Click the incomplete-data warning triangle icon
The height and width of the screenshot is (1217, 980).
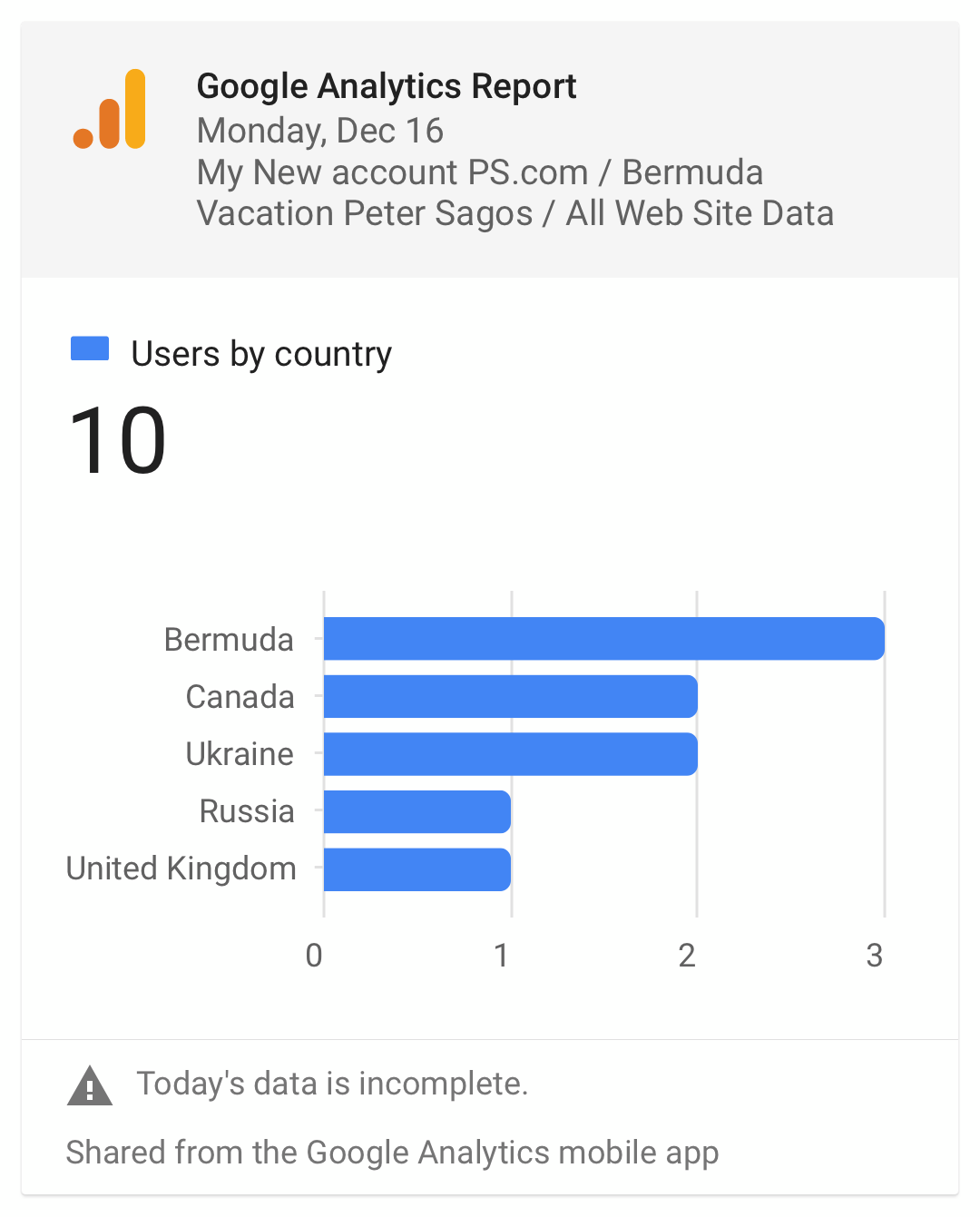click(x=90, y=1085)
